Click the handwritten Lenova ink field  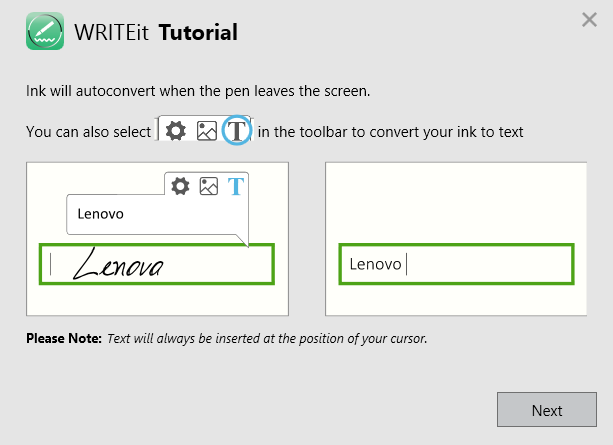pos(156,264)
